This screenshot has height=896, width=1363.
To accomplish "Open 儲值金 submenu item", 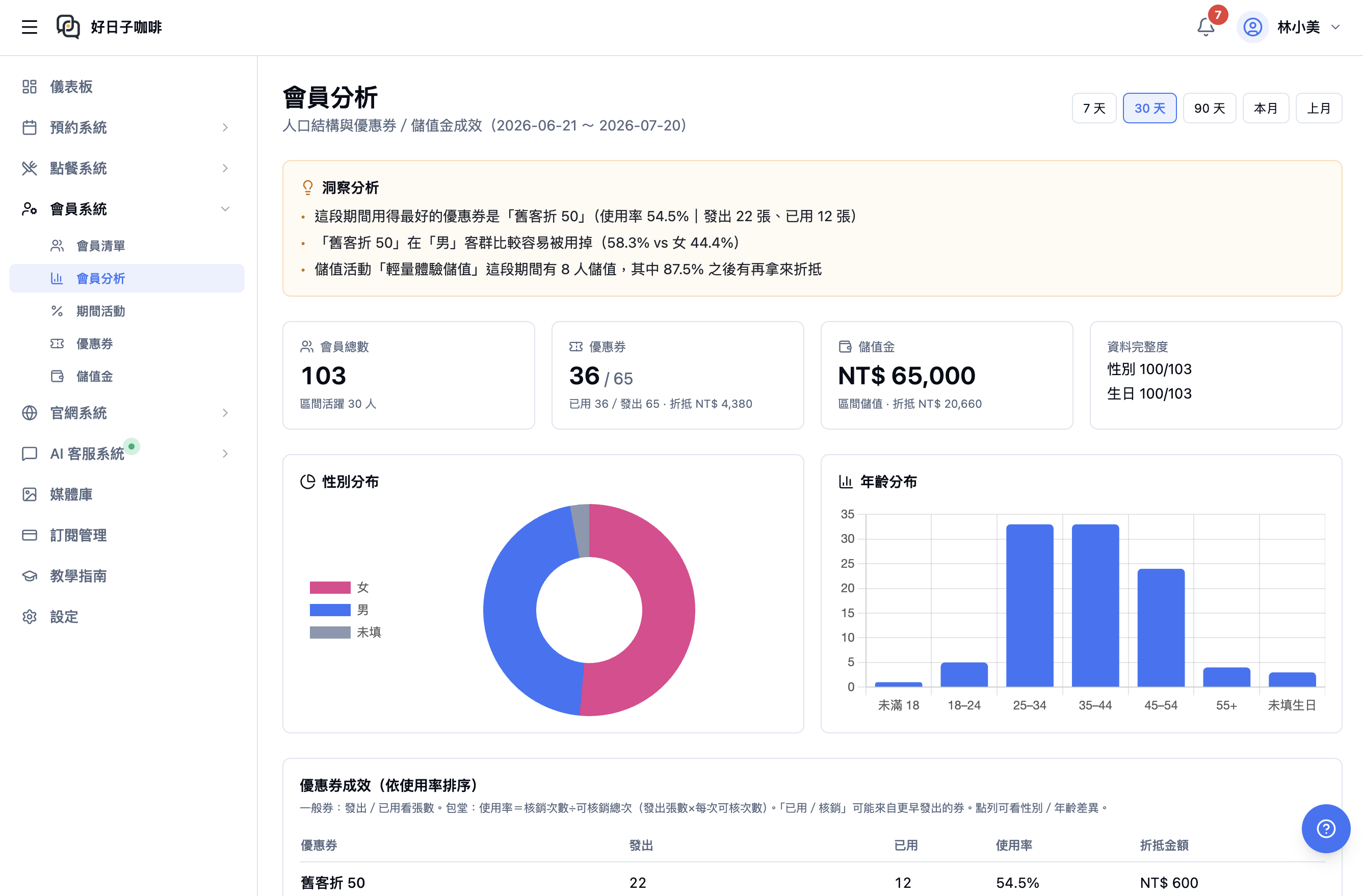I will click(x=126, y=376).
